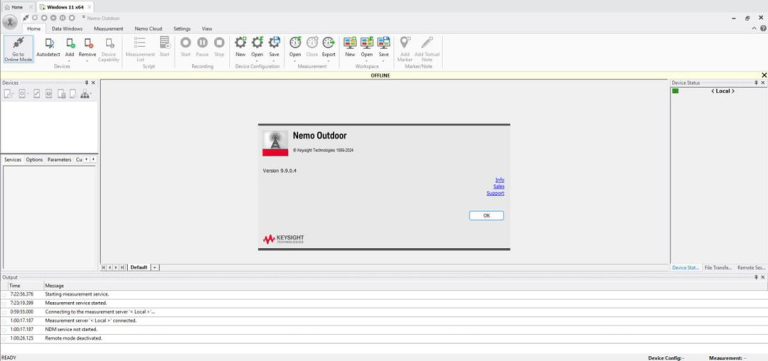Expand Device Configuration Save dropdown arrow
Screen dimensions: 768x361
(x=274, y=60)
